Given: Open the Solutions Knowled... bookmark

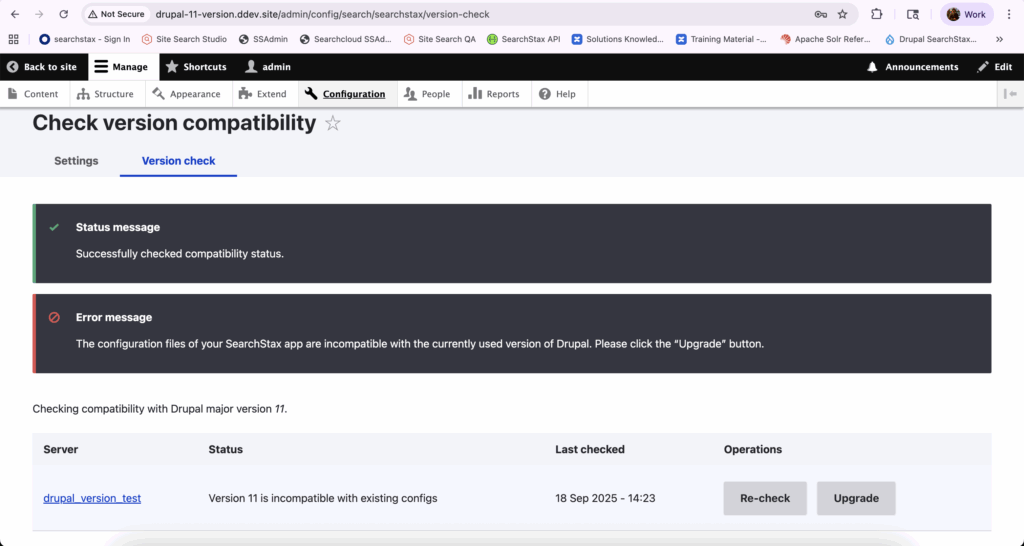Looking at the screenshot, I should pos(618,39).
